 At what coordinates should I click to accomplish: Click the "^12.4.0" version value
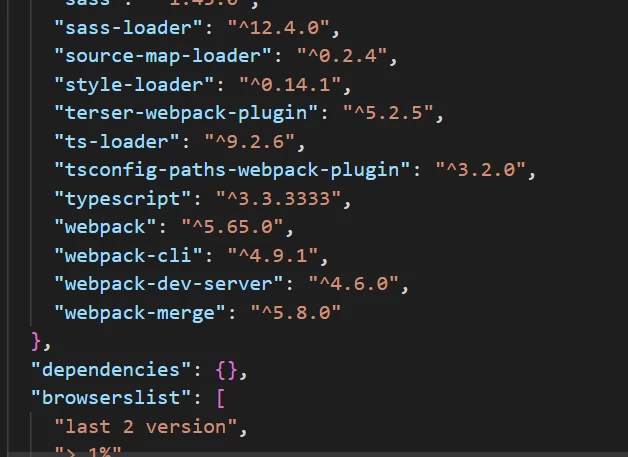(279, 28)
